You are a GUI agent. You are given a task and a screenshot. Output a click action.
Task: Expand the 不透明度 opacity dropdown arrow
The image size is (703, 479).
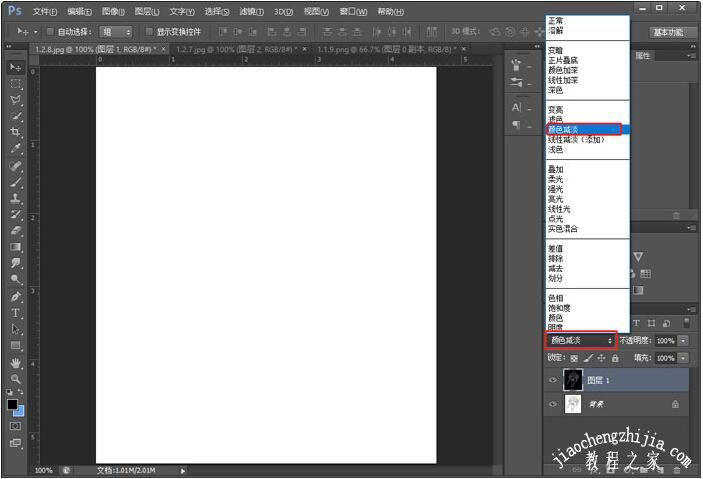click(683, 341)
